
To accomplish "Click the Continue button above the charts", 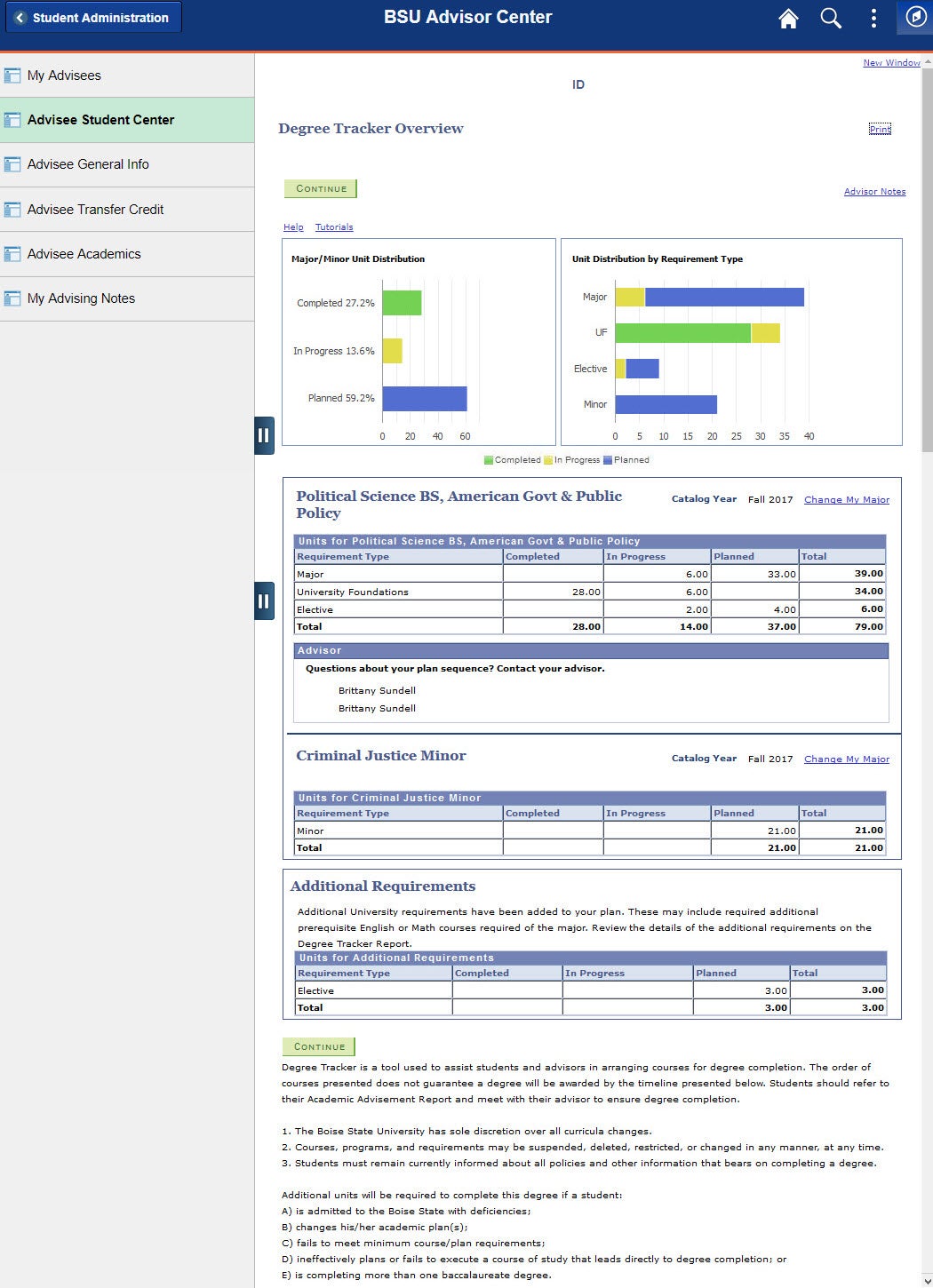I will tap(321, 188).
